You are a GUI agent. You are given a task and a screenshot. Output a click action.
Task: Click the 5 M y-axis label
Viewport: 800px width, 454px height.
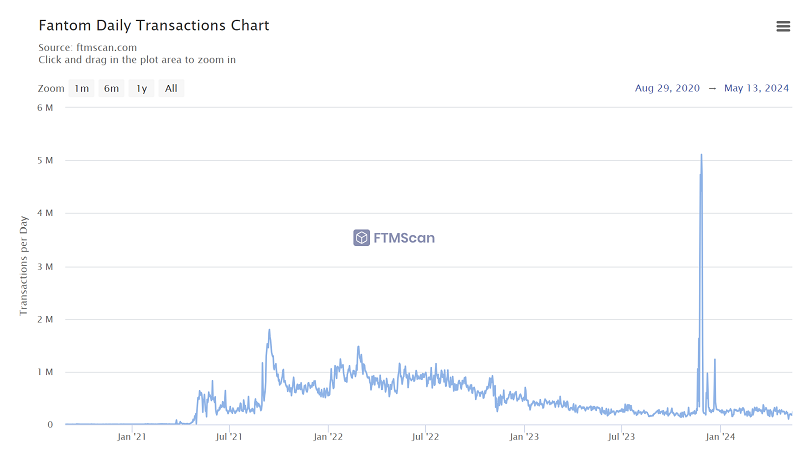pos(44,160)
